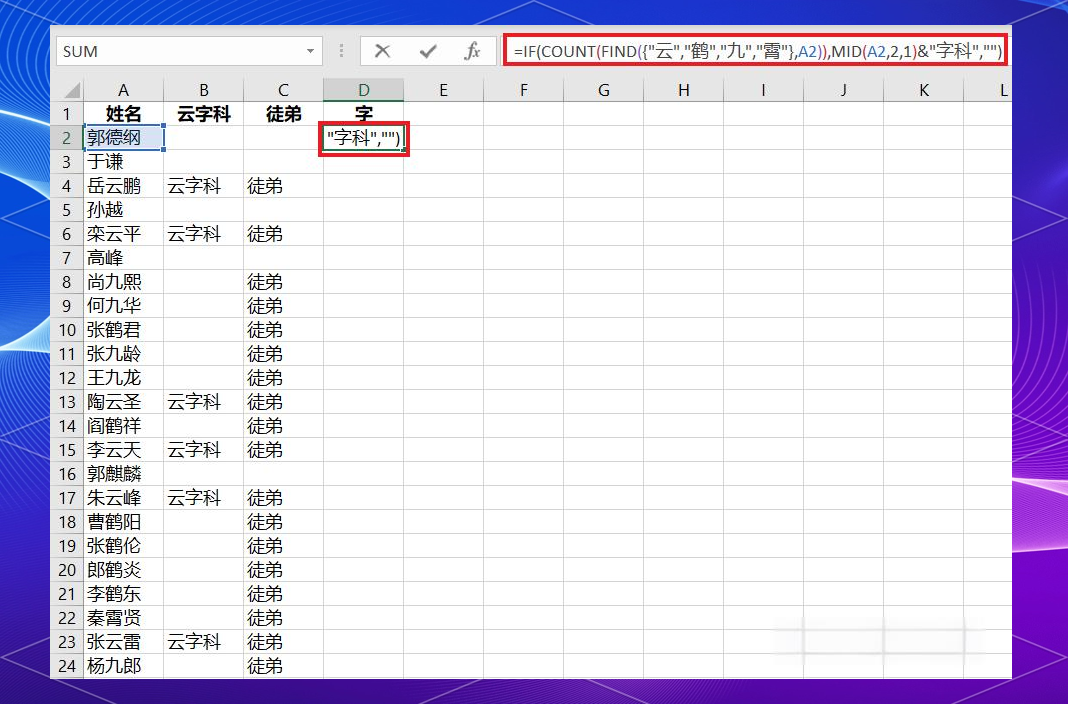Select column B header
The width and height of the screenshot is (1068, 704).
coord(204,90)
